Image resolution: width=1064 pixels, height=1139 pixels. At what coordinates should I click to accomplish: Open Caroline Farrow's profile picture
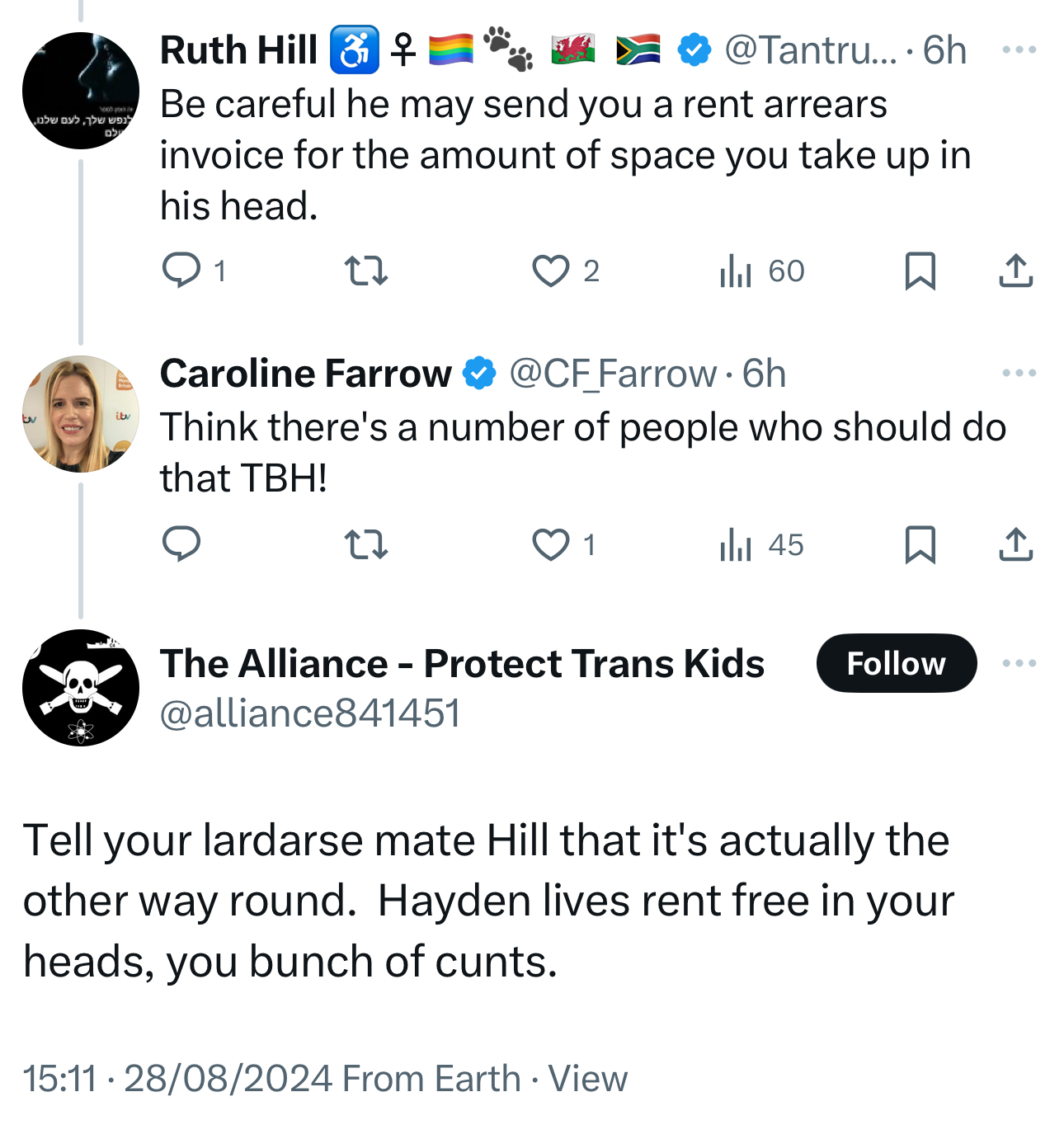(81, 414)
